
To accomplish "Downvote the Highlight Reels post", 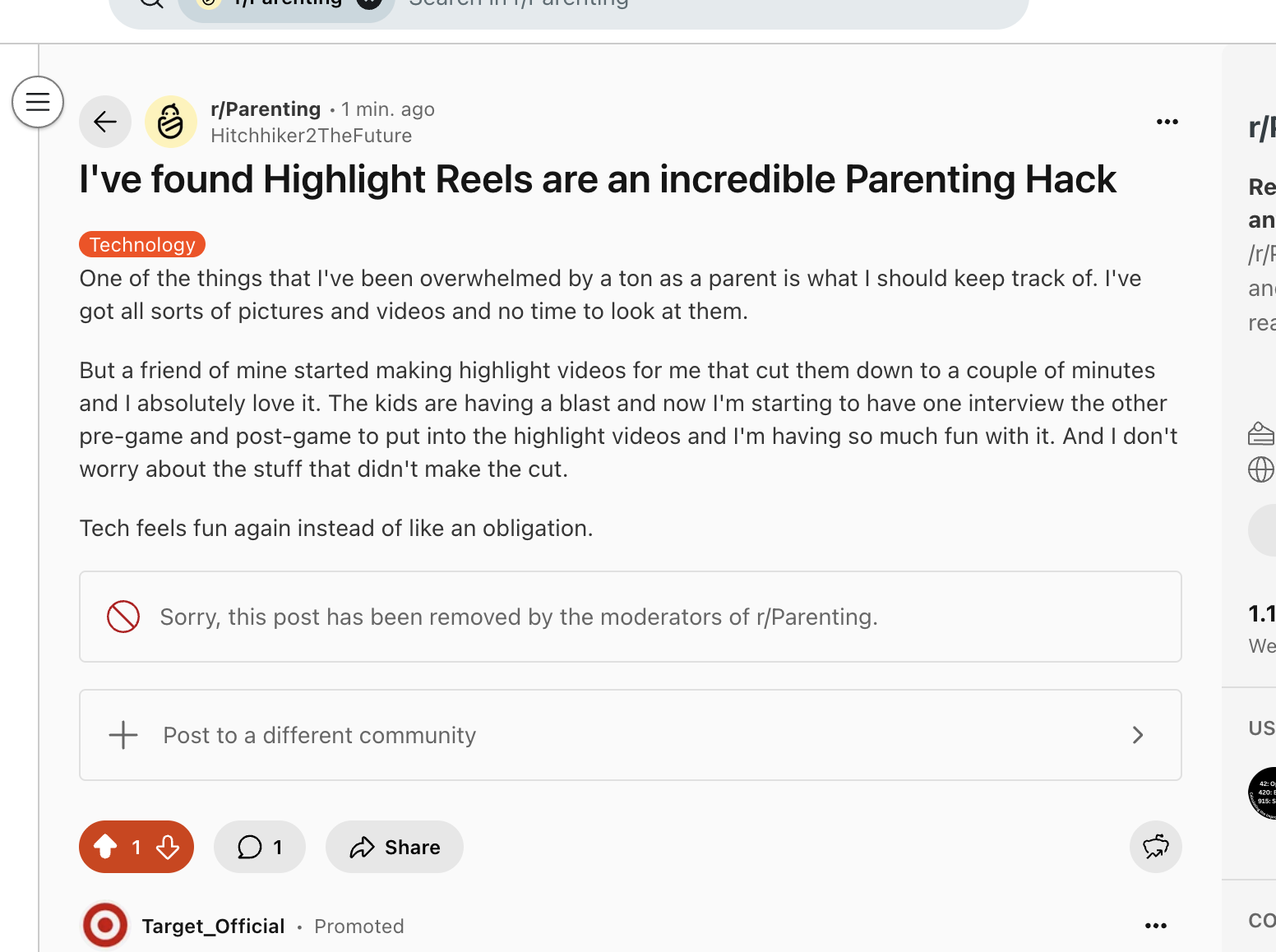I will click(x=168, y=847).
